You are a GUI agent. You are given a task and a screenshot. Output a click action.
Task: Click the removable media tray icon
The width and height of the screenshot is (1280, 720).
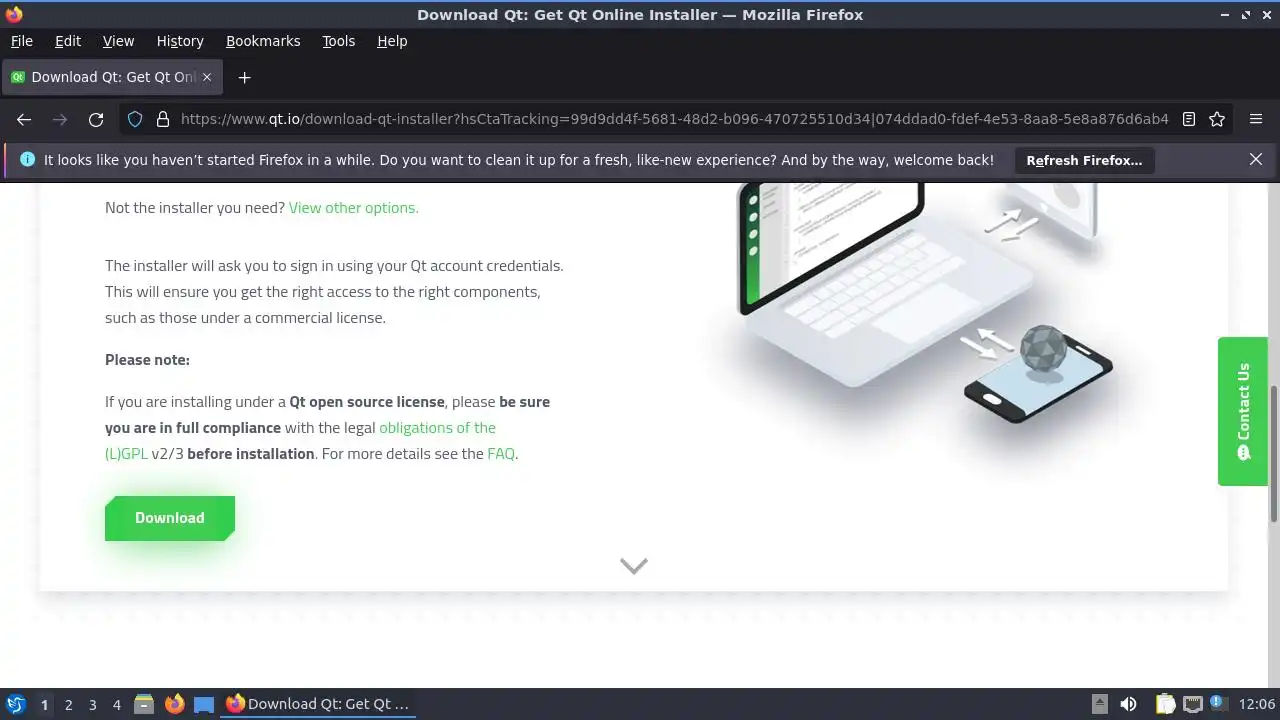[x=1099, y=704]
